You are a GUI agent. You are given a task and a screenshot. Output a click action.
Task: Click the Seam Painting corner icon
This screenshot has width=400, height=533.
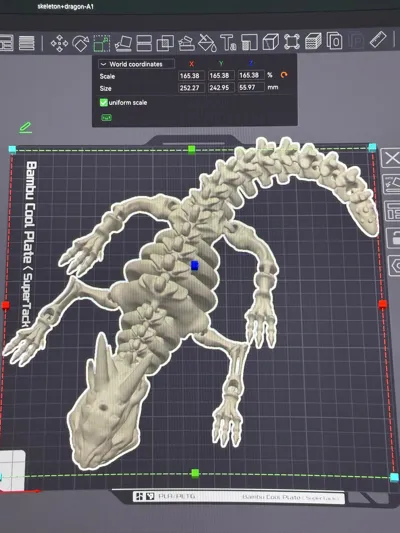(249, 42)
